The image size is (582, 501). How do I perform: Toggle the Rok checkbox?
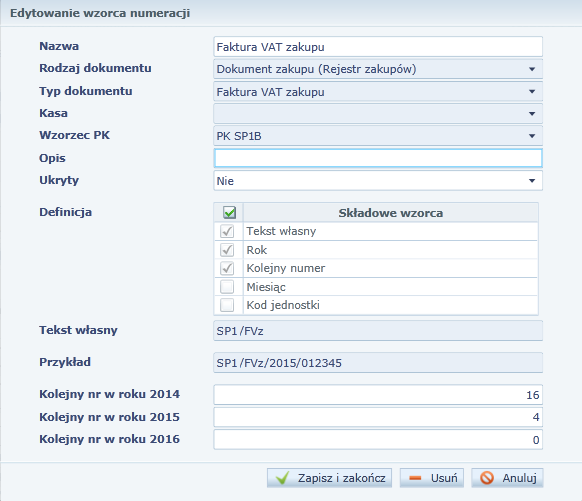[x=227, y=250]
